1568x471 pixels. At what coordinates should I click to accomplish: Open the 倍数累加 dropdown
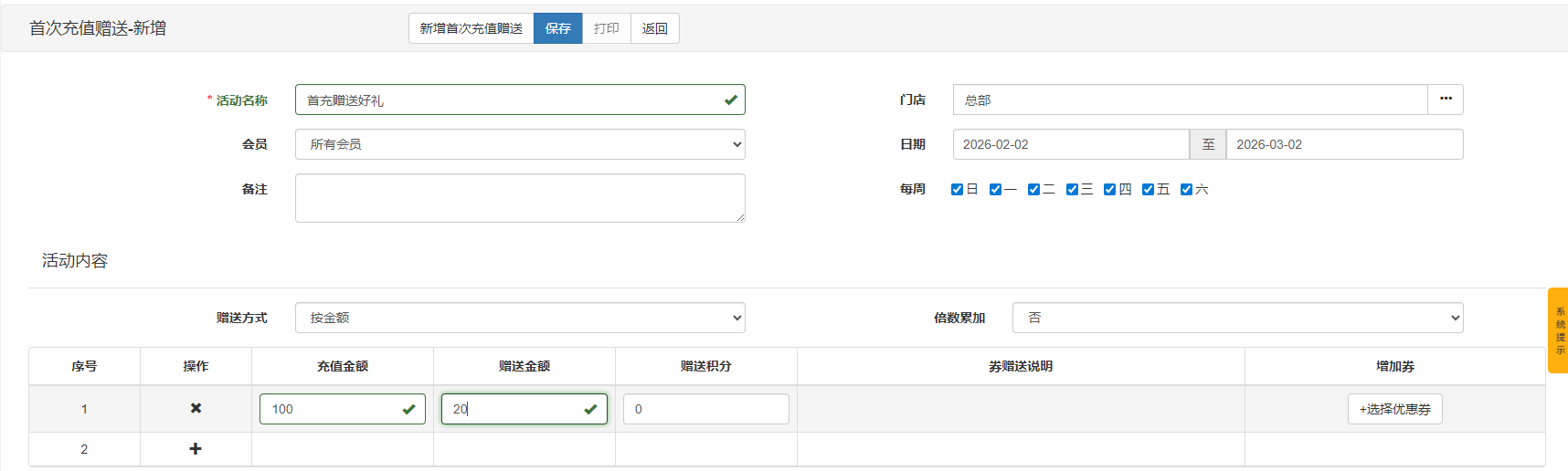[x=1237, y=318]
